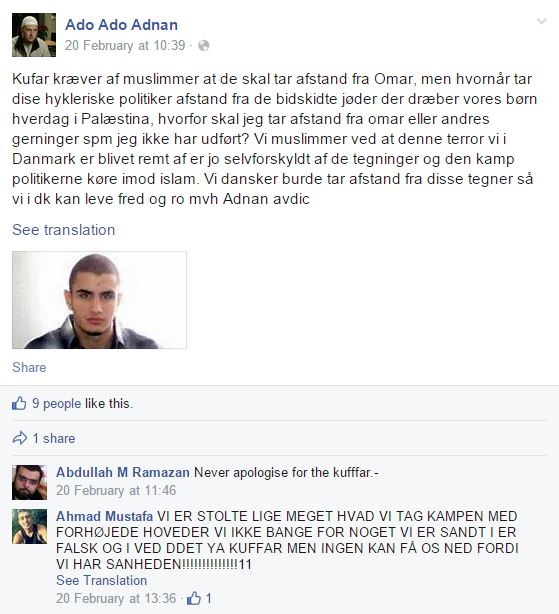Click See Translation under Ahmad Mustafa's comment
The width and height of the screenshot is (559, 614).
[101, 580]
